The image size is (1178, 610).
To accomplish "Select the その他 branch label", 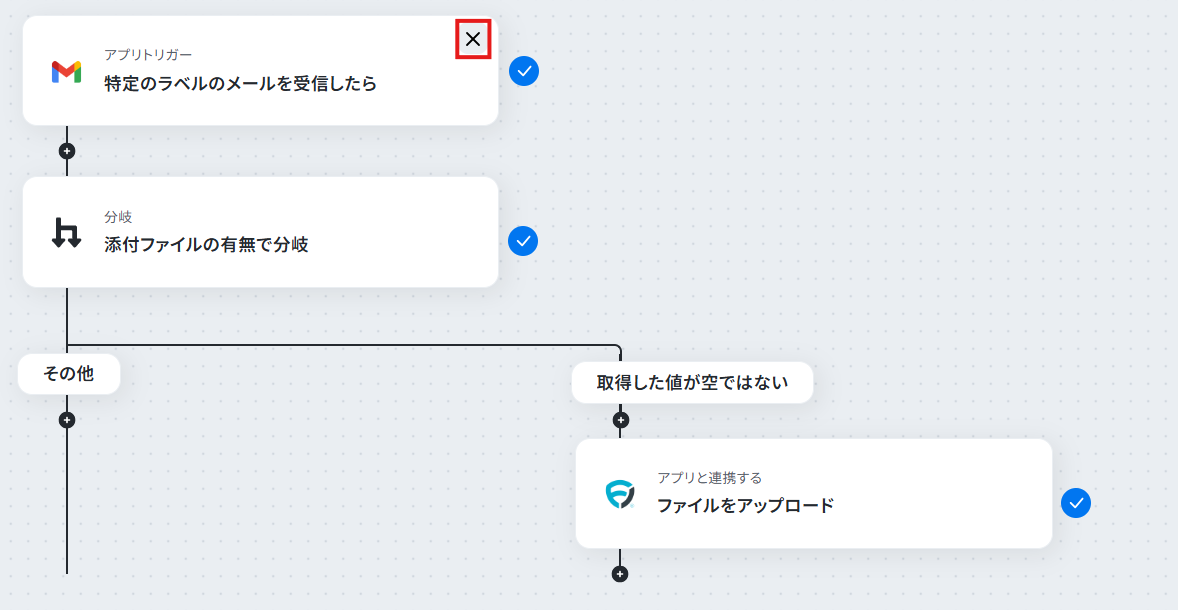I will coord(69,373).
